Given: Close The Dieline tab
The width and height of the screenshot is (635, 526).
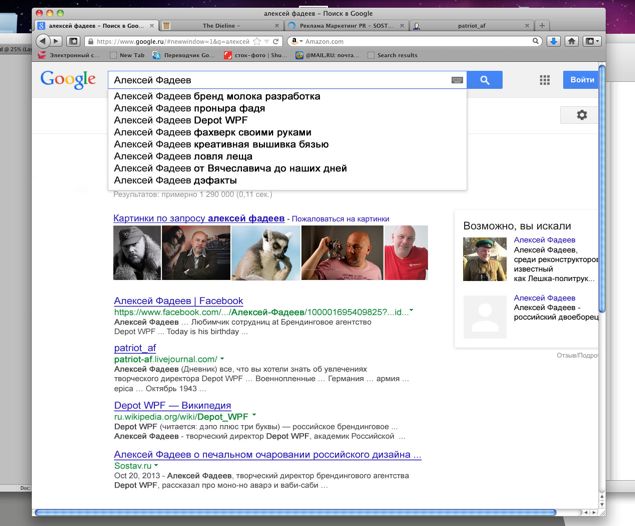Looking at the screenshot, I should 277,26.
